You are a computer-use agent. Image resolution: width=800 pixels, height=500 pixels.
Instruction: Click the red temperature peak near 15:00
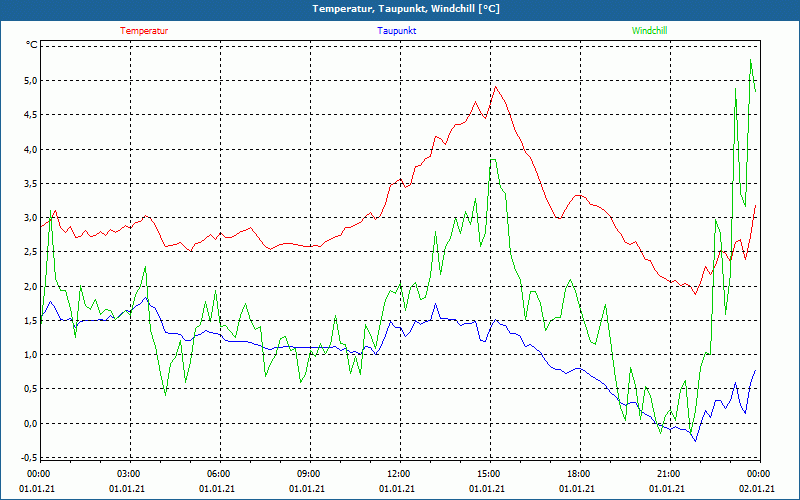pyautogui.click(x=495, y=87)
